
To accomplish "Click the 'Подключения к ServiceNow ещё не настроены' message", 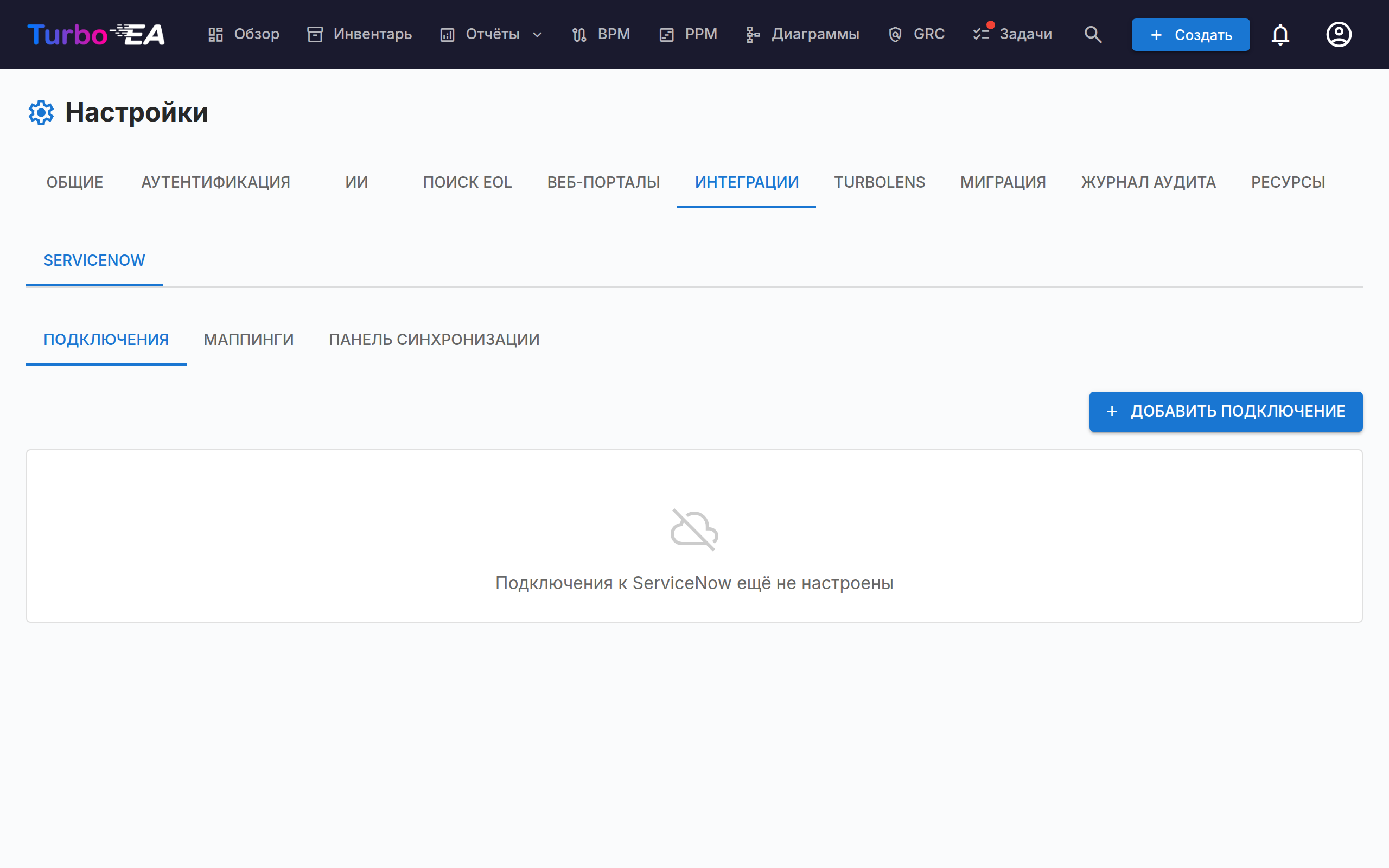I will 694,583.
